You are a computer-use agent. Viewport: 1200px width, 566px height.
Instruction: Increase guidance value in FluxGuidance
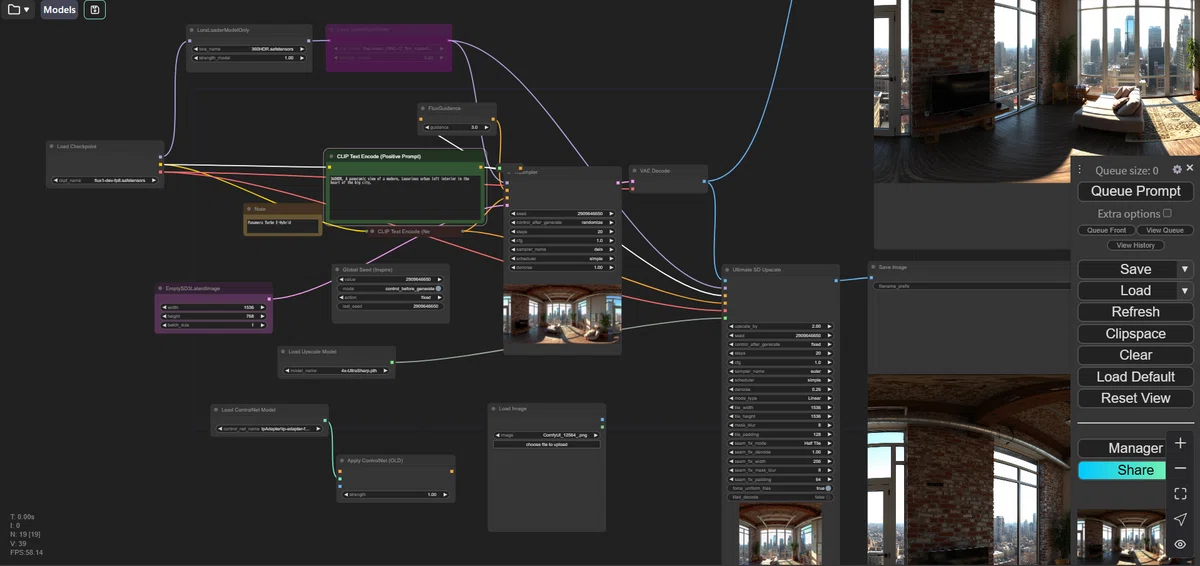click(x=488, y=127)
